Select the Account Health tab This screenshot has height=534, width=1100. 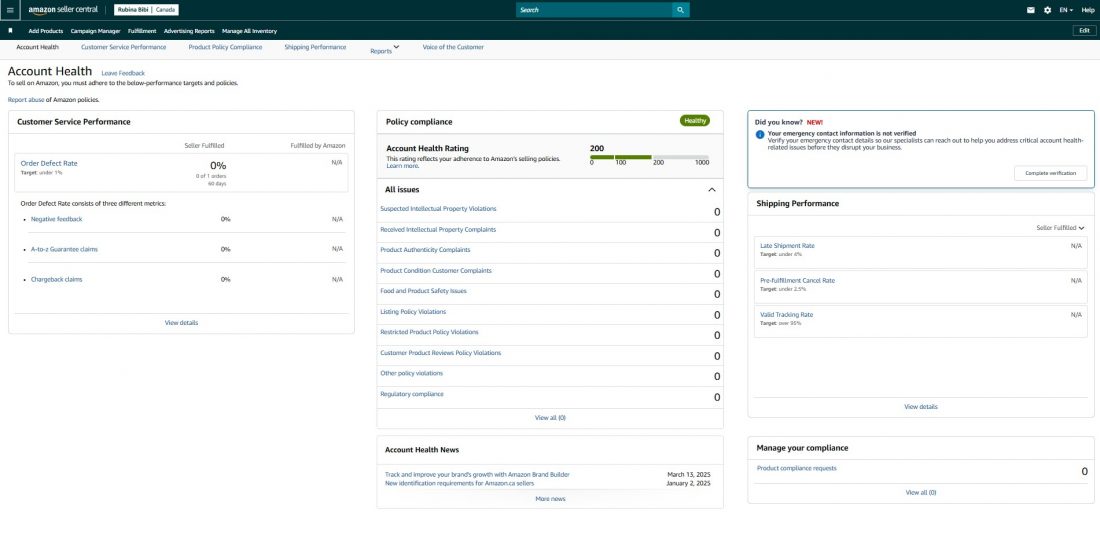(x=38, y=47)
